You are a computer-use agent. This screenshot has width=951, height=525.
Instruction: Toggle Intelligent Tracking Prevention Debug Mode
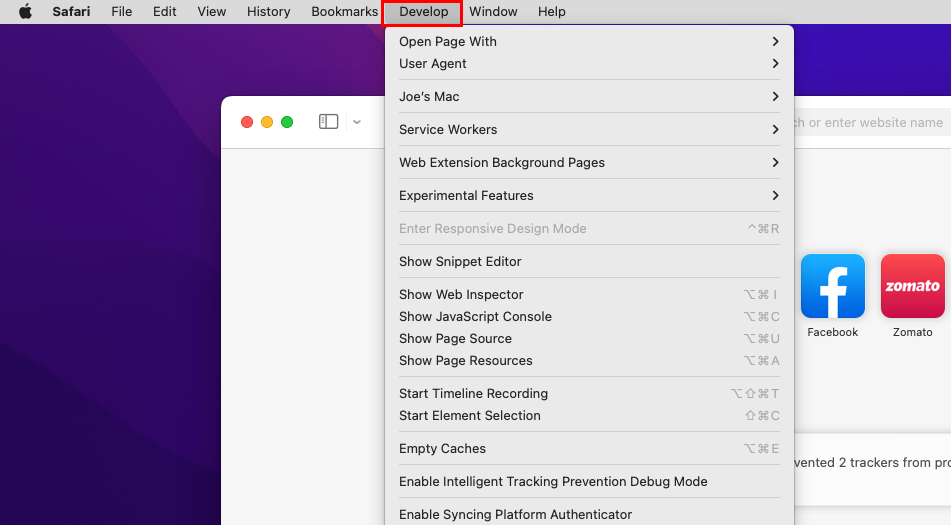coord(553,482)
